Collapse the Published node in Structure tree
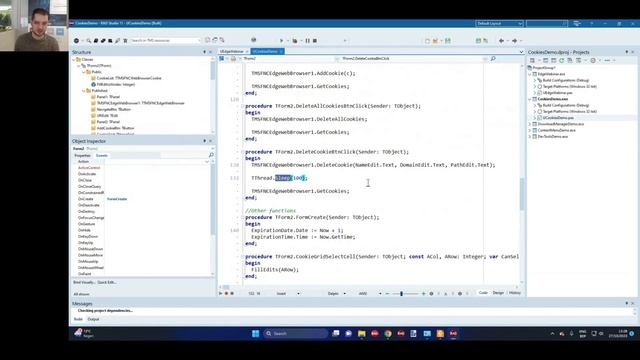 [84, 91]
